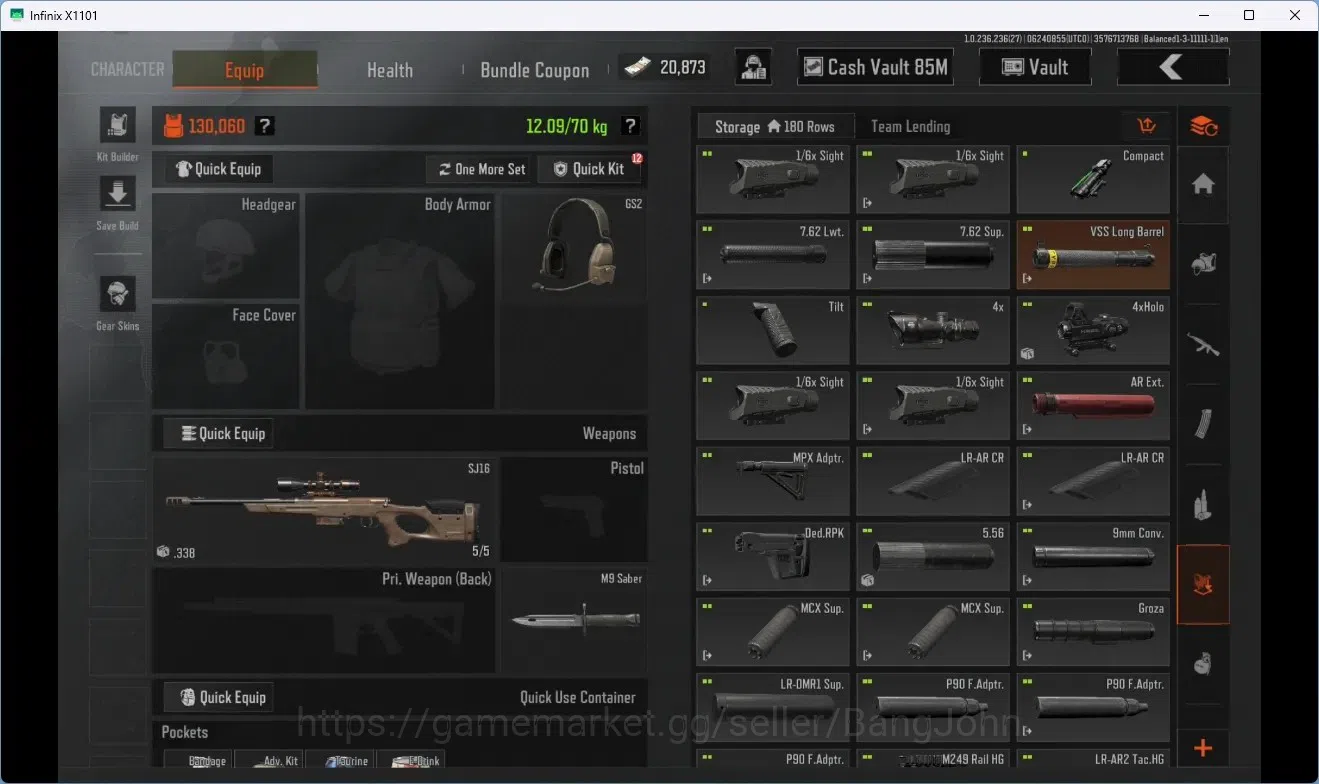Open Cash Vault 85M
Viewport: 1319px width, 784px height.
875,67
